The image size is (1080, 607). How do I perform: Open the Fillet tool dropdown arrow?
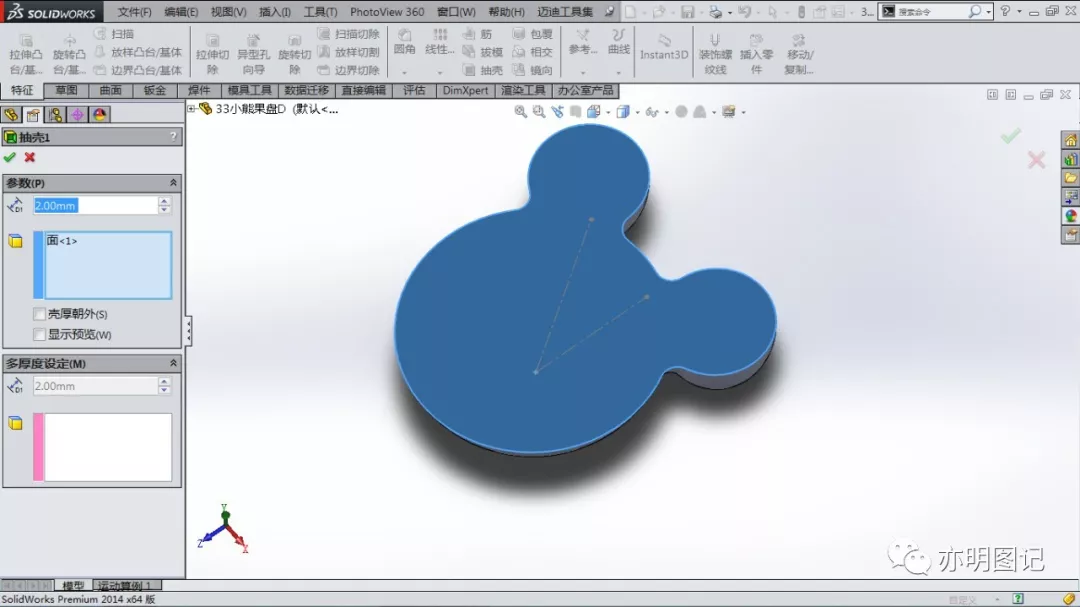pyautogui.click(x=404, y=72)
